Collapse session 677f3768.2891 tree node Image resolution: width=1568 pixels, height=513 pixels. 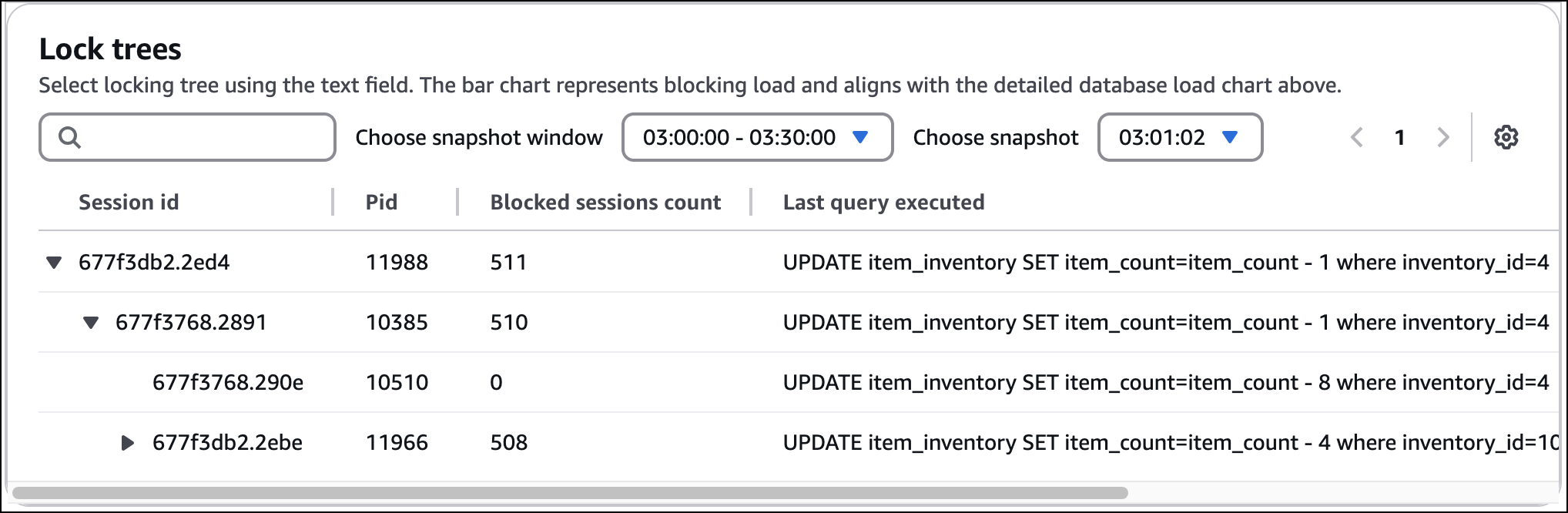[91, 323]
